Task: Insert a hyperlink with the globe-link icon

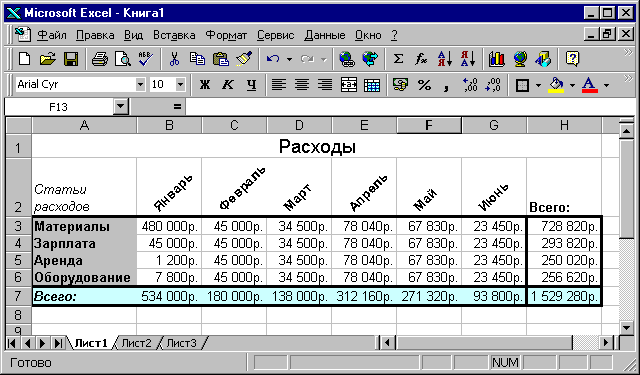Action: (347, 59)
